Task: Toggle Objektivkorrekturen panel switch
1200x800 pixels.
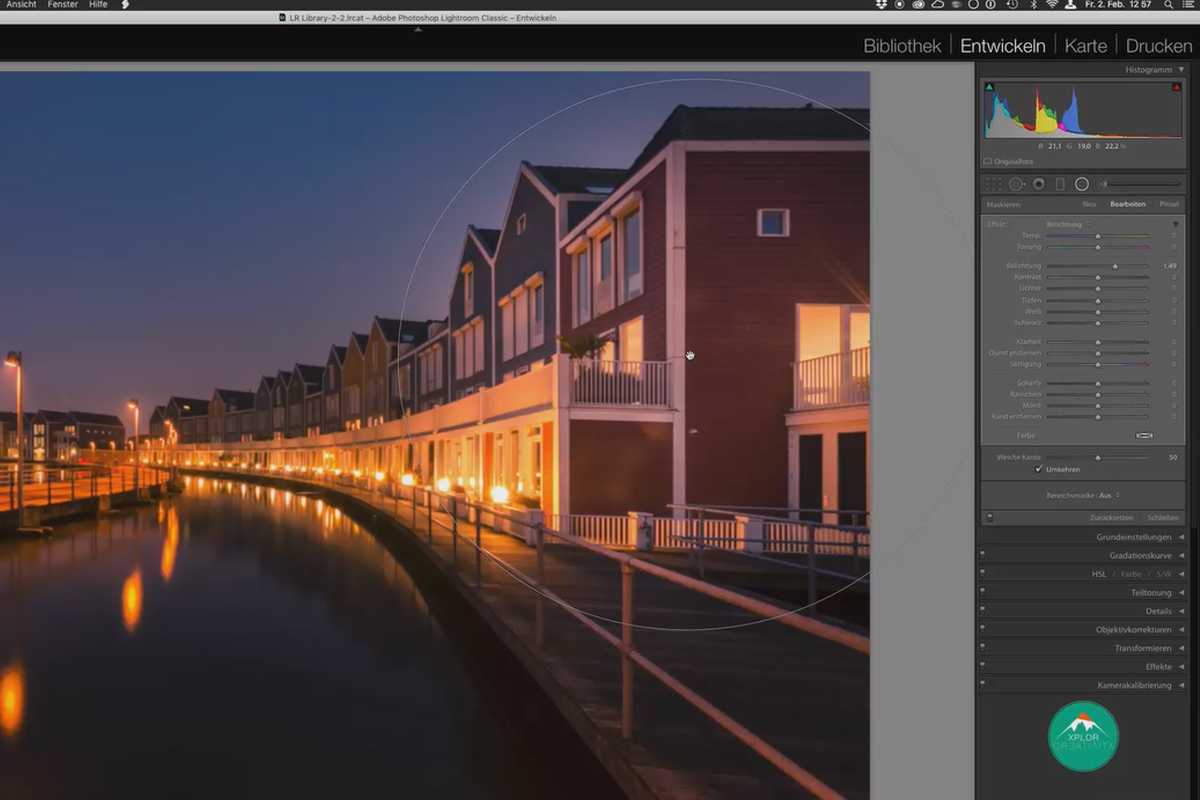Action: 983,630
